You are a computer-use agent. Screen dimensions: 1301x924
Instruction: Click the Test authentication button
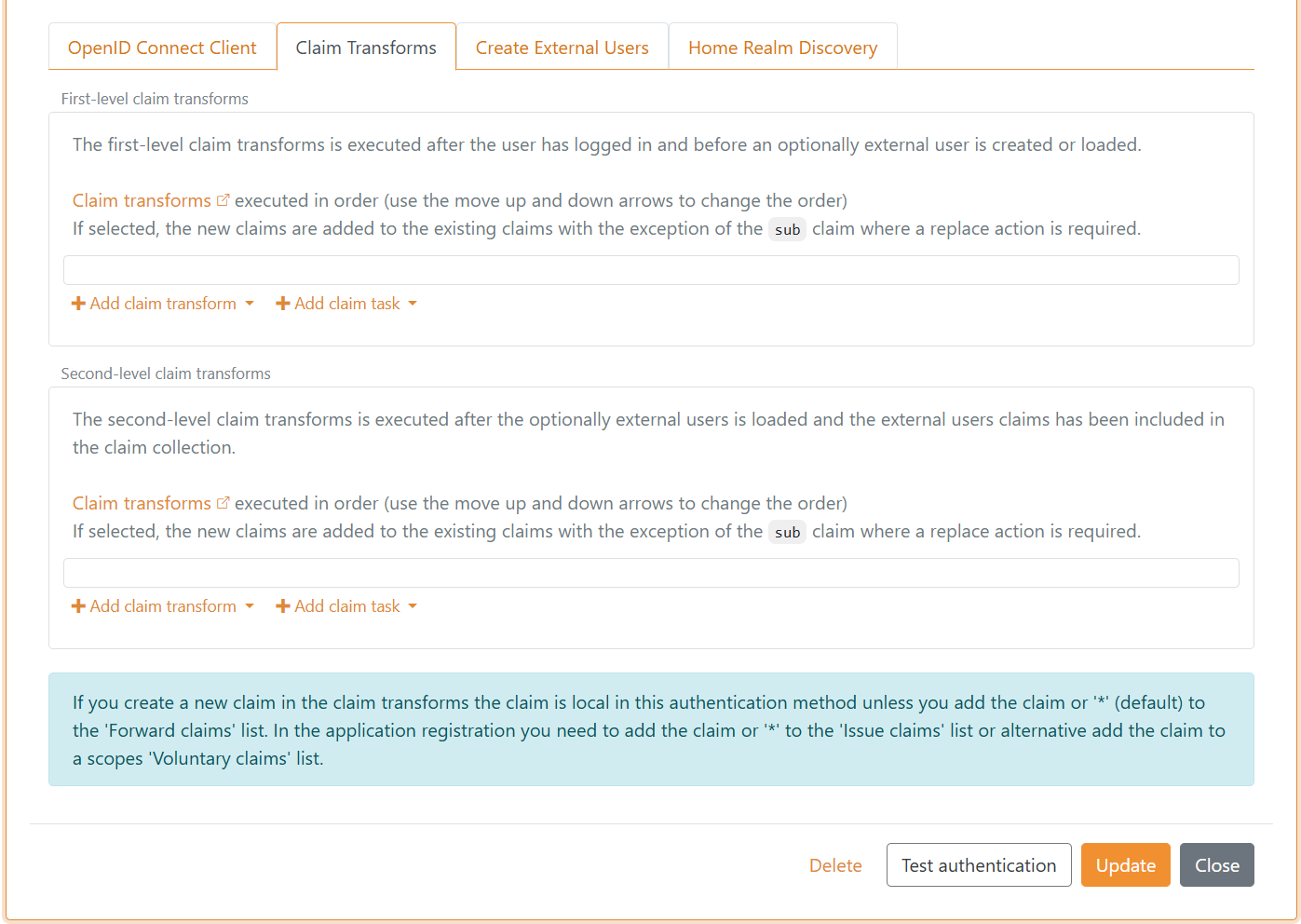[x=978, y=865]
